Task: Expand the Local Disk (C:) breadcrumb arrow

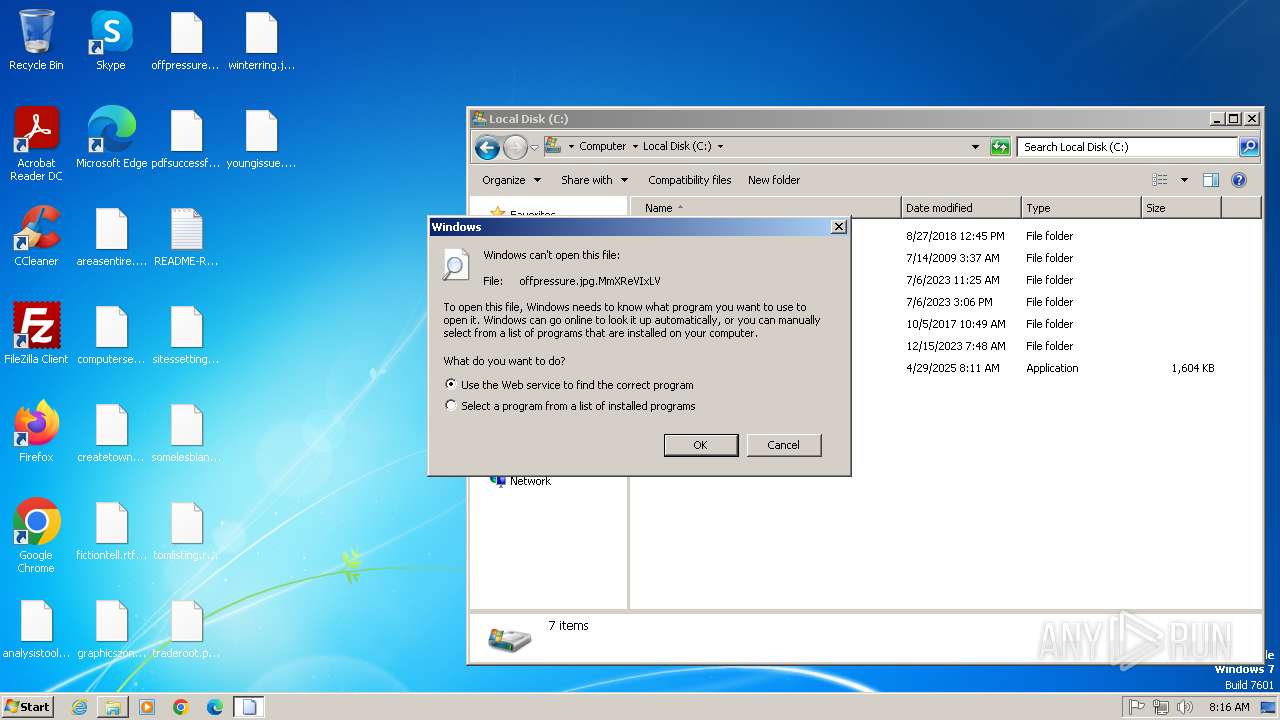Action: tap(720, 146)
